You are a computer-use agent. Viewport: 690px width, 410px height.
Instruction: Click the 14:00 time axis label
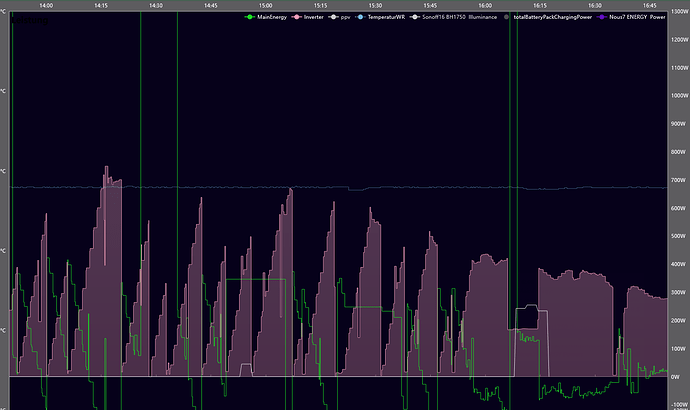click(x=46, y=6)
